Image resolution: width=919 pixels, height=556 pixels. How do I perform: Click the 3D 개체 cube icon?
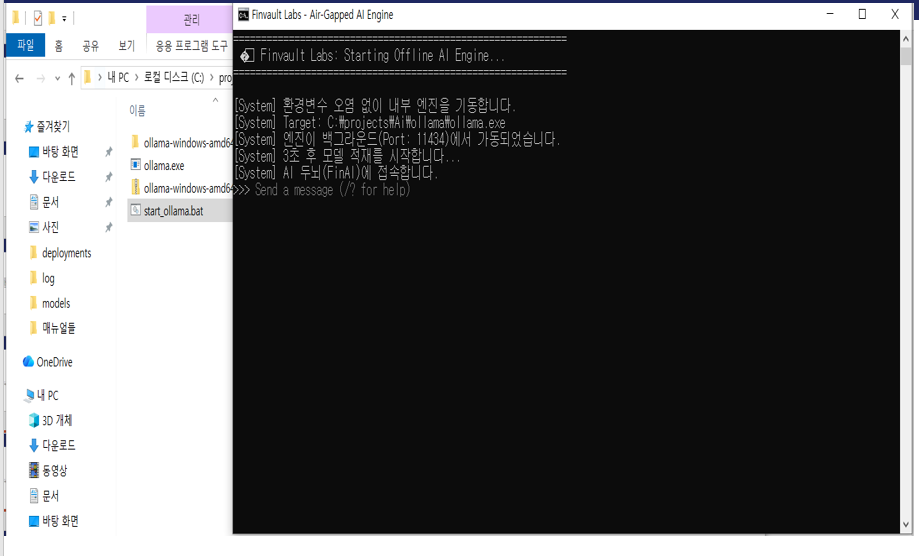click(x=33, y=420)
